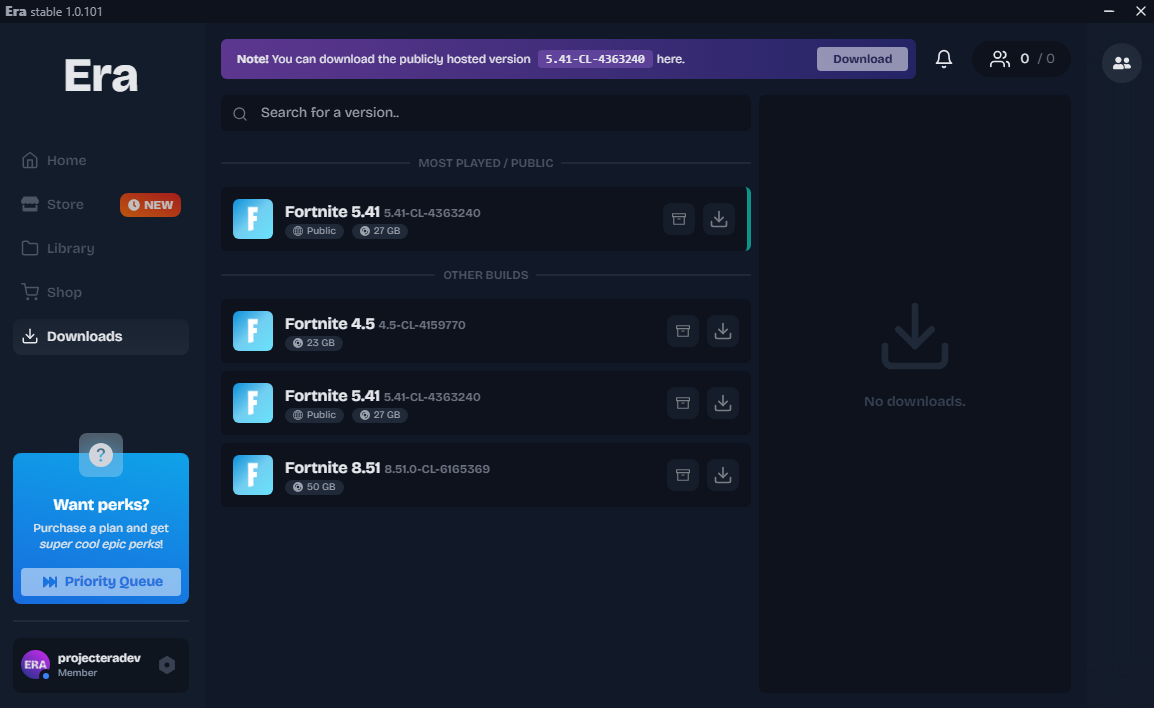Click the Public tag on most played build
Viewport: 1154px width, 708px height.
tap(314, 230)
